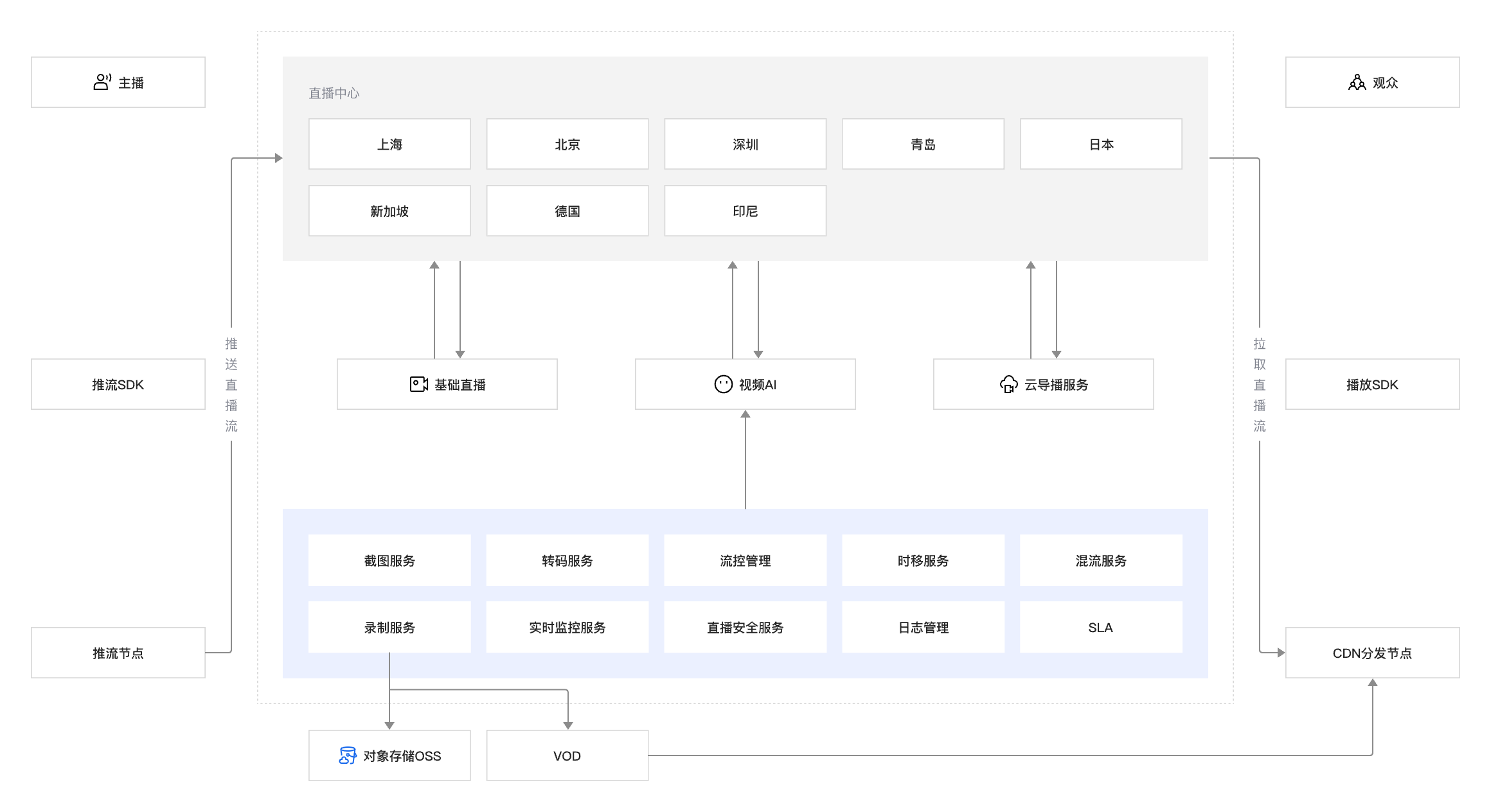Click the 直播中心 section label

coord(334,93)
